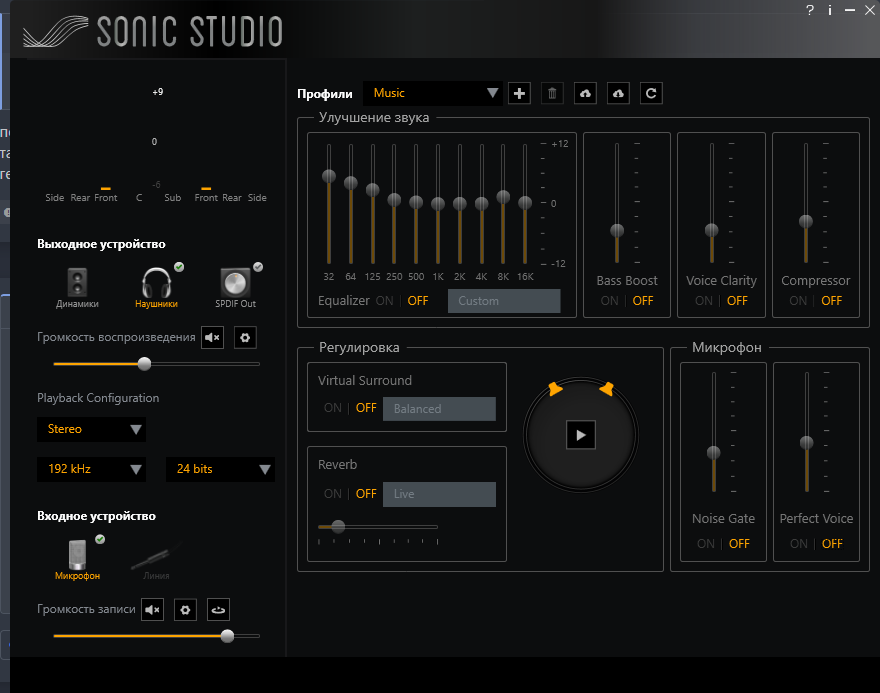880x693 pixels.
Task: Set Bass Boost to OFF
Action: click(x=643, y=301)
